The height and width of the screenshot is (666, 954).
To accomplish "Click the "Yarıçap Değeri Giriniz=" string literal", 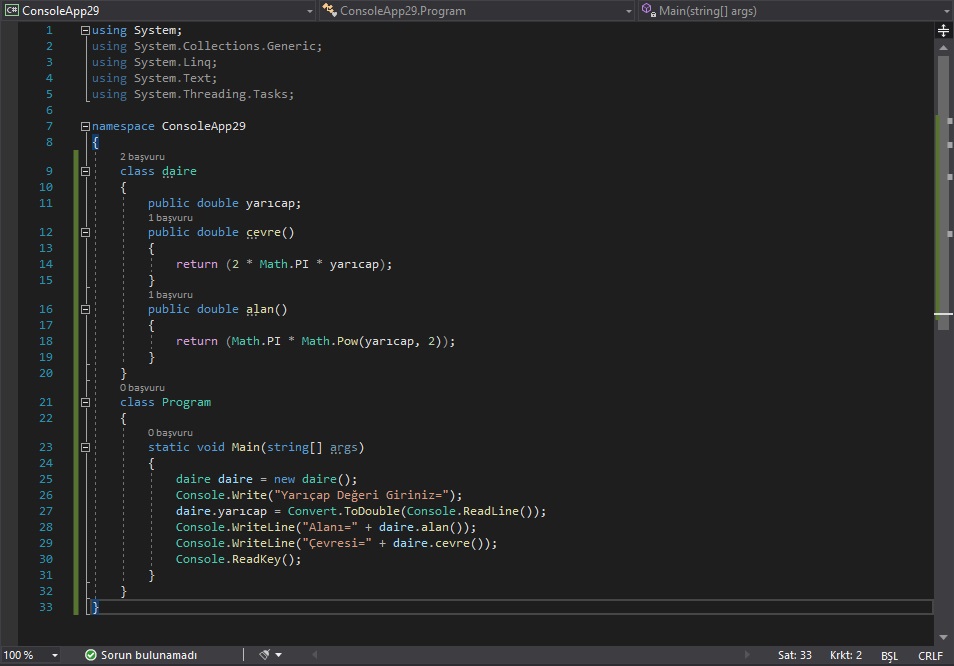I will click(361, 496).
